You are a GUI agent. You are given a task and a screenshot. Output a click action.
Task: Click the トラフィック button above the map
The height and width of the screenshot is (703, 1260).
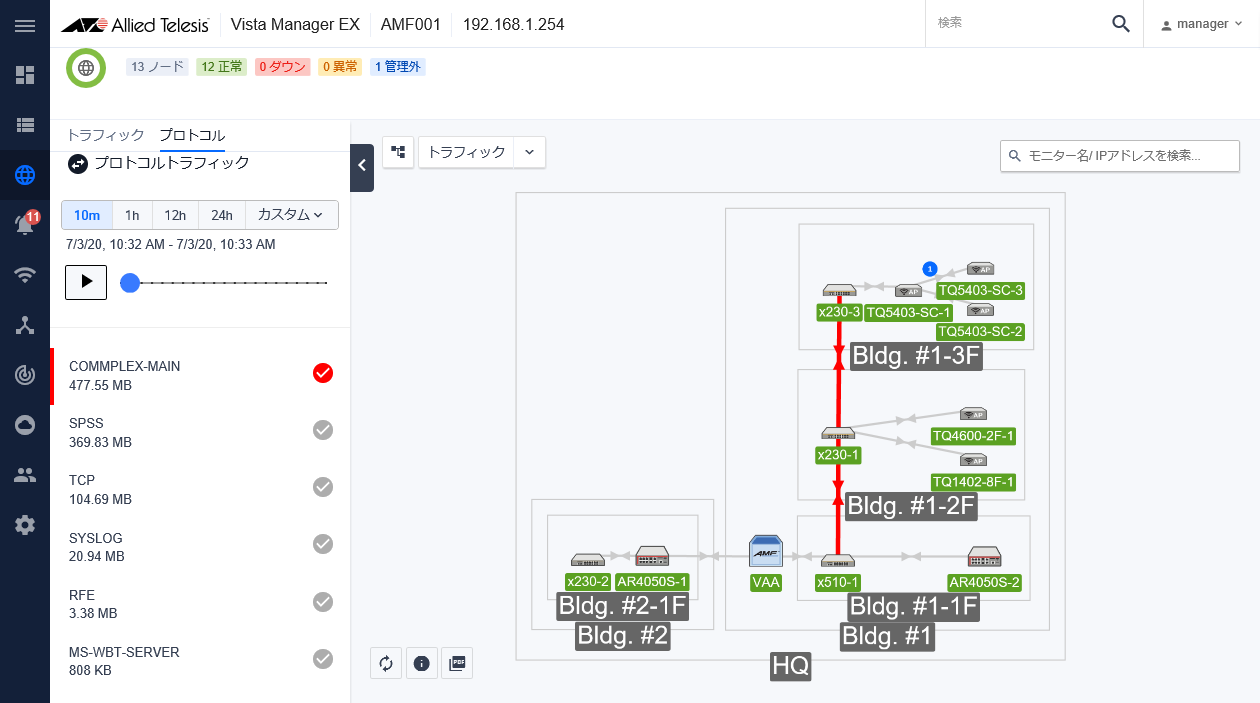click(x=466, y=152)
